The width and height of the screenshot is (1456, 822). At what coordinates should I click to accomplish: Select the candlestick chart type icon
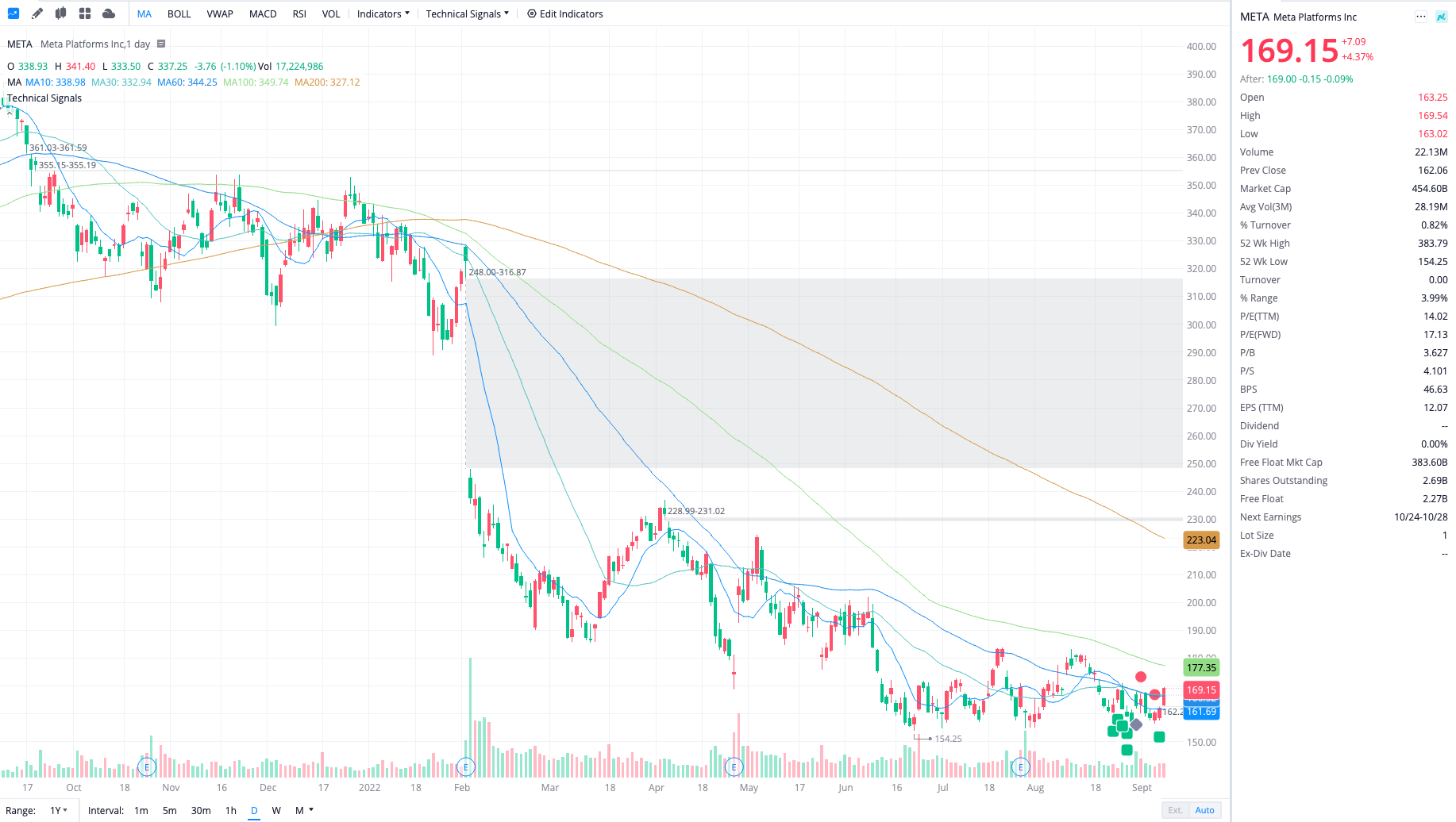[61, 13]
